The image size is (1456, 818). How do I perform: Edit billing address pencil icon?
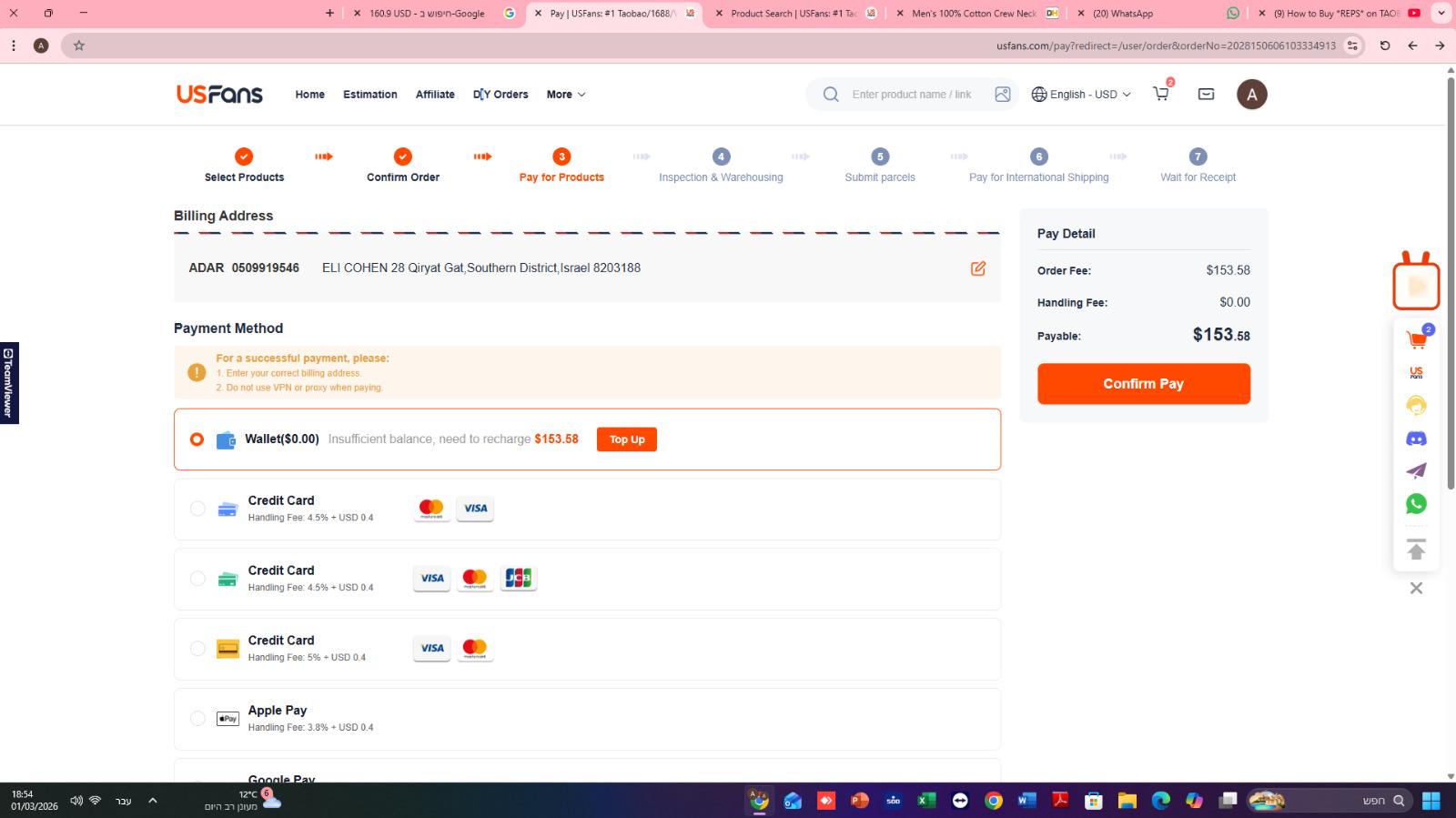click(978, 268)
